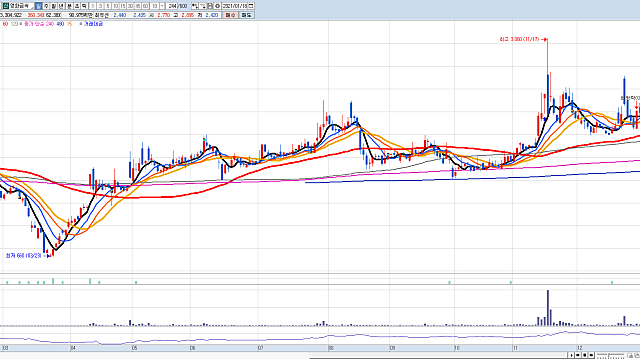Switch to the yearly (년) chart period
640x360 pixels.
(61, 6)
